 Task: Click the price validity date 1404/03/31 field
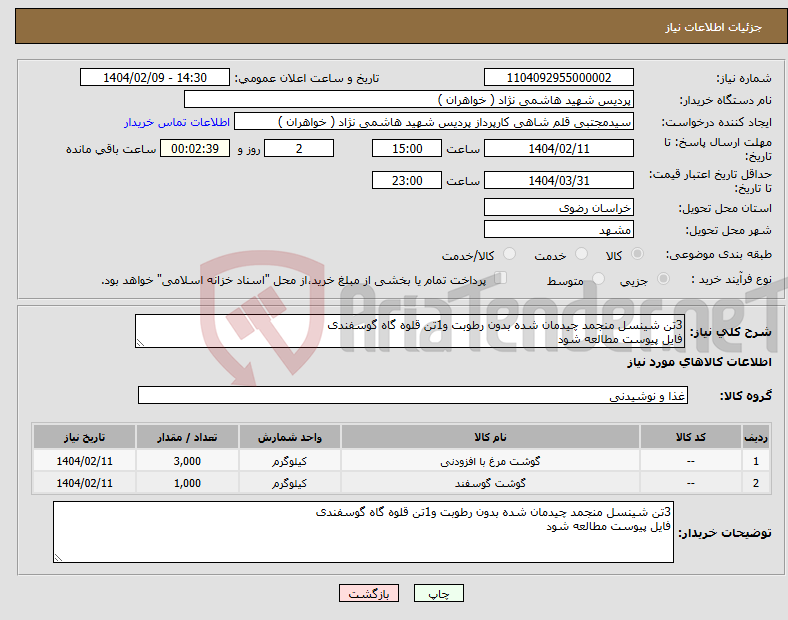558,180
